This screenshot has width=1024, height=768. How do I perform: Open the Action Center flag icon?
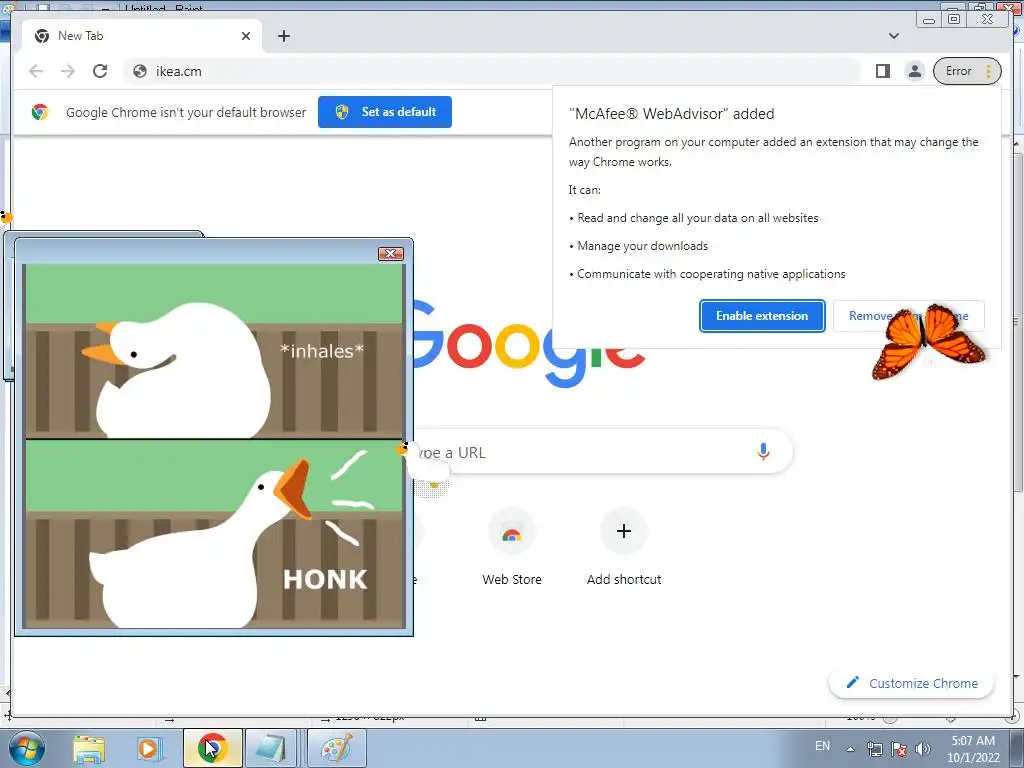899,749
